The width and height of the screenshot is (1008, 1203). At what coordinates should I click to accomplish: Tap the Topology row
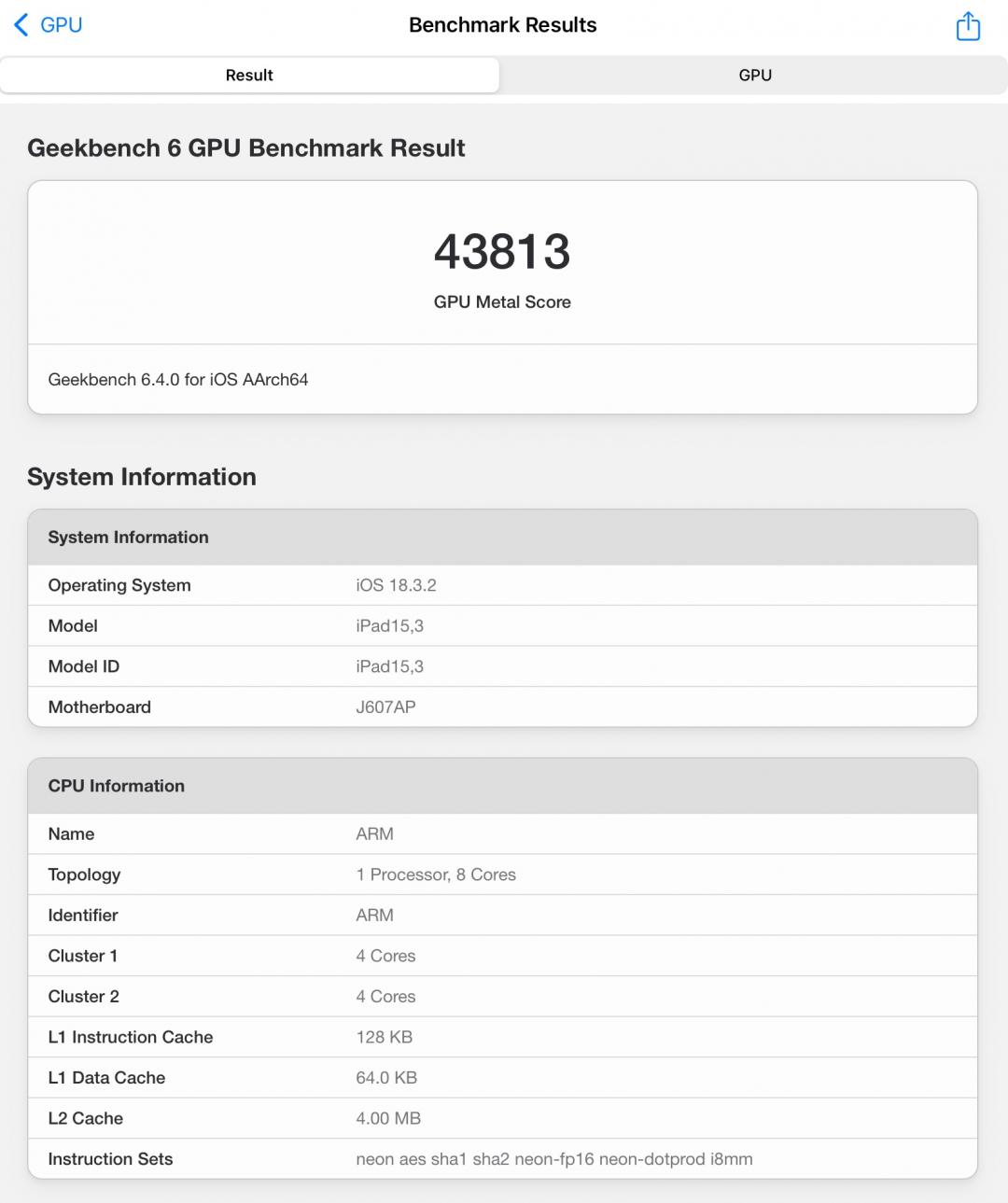pos(502,874)
